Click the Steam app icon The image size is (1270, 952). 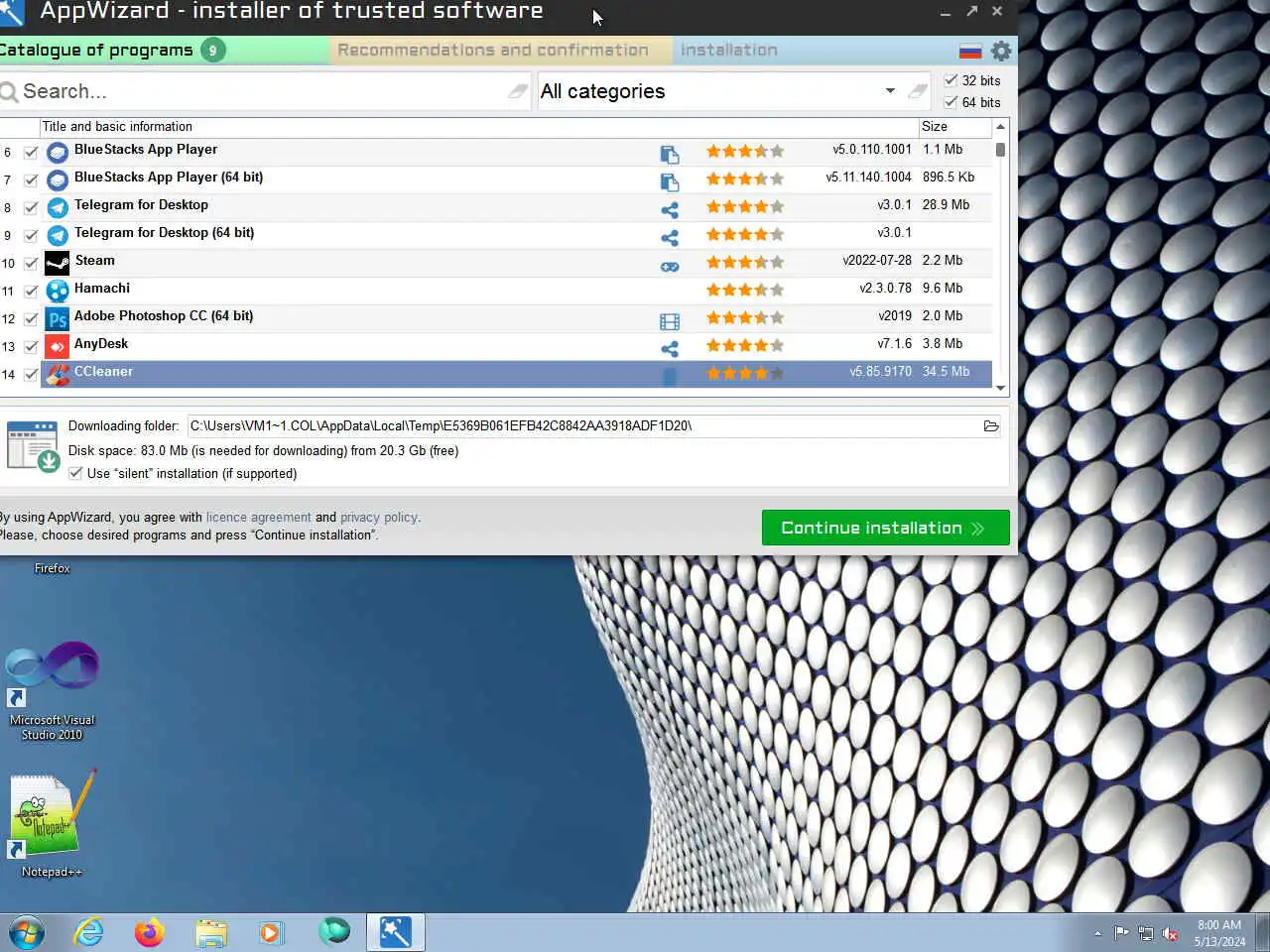pyautogui.click(x=58, y=263)
